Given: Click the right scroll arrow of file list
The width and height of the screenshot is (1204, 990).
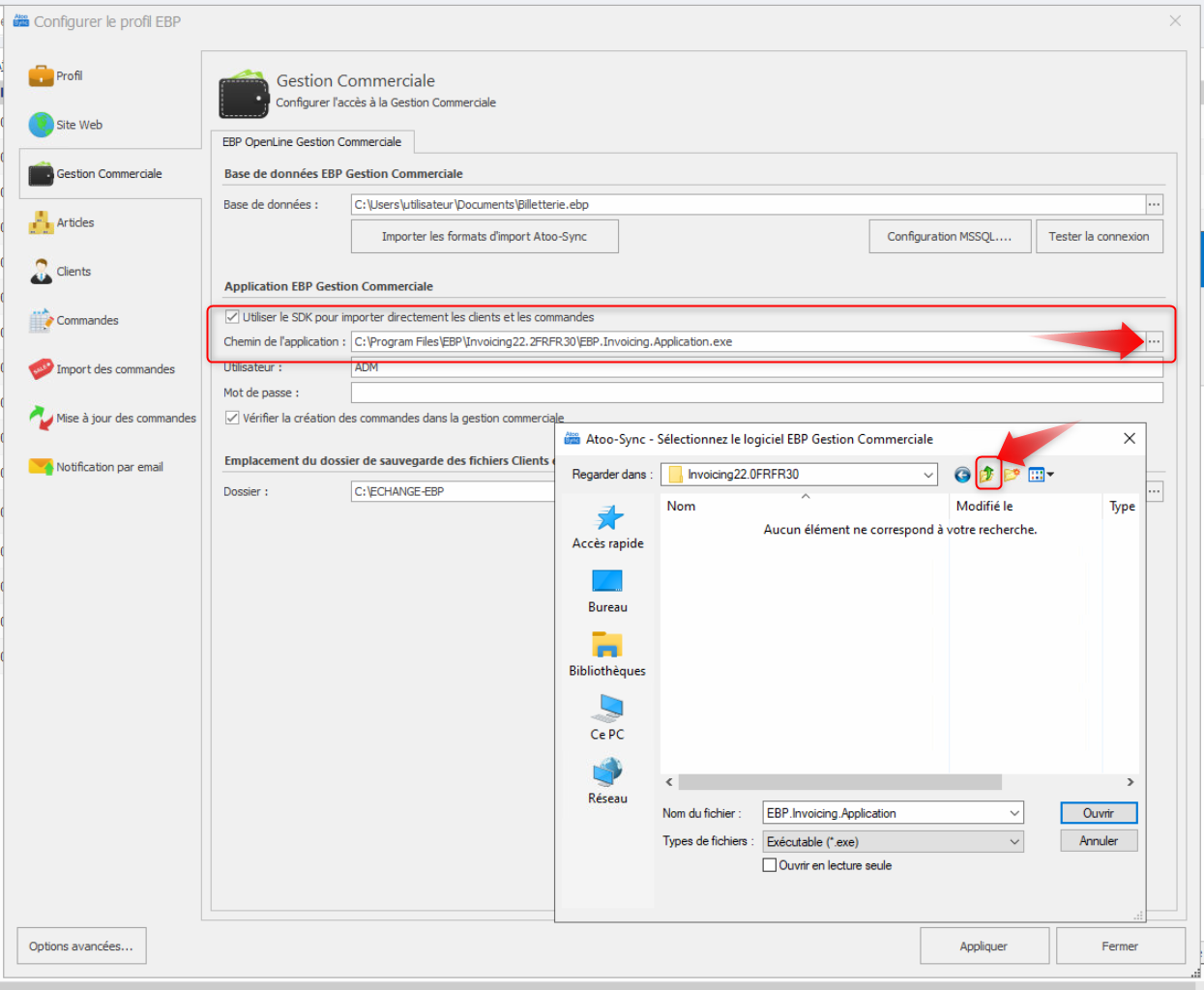Looking at the screenshot, I should (x=1131, y=782).
